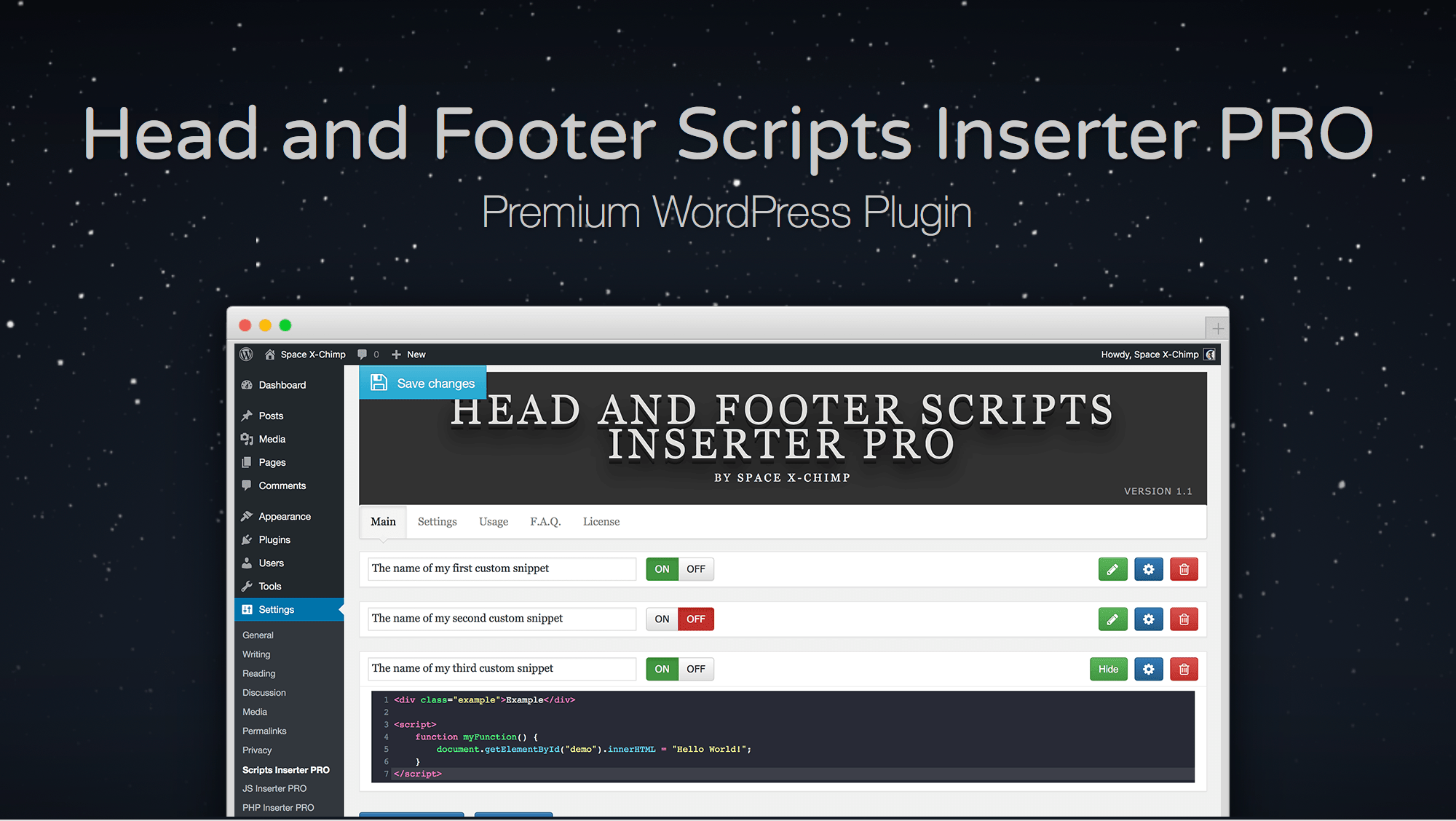Turn OFF the third custom snippet
Screen dimensions: 1456x821
pyautogui.click(x=696, y=669)
